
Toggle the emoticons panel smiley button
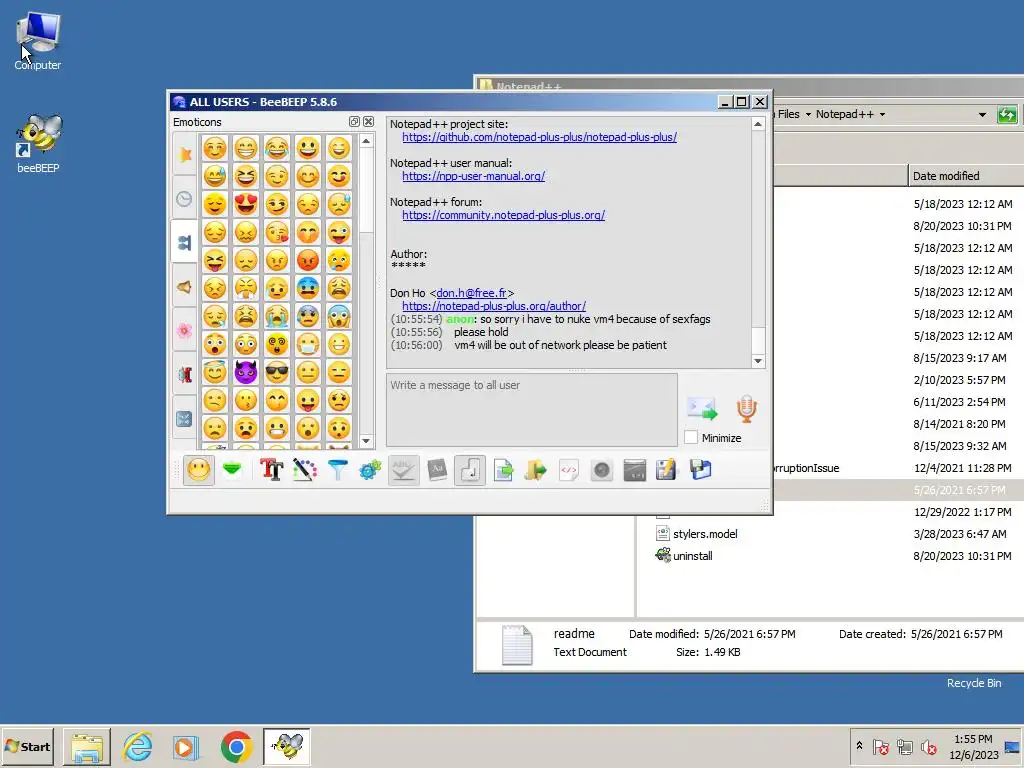[x=199, y=470]
